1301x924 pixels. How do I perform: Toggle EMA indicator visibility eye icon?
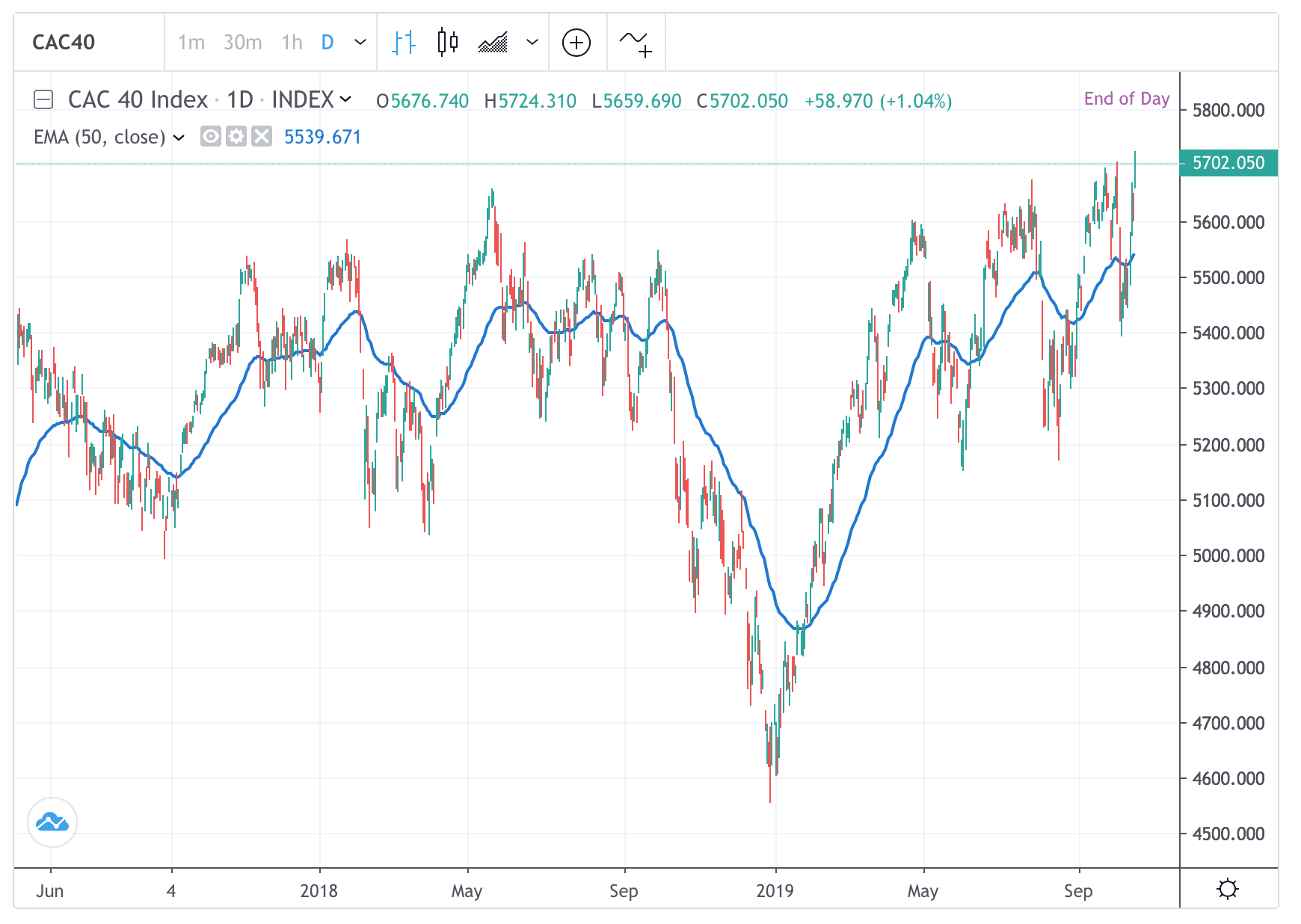pos(211,137)
